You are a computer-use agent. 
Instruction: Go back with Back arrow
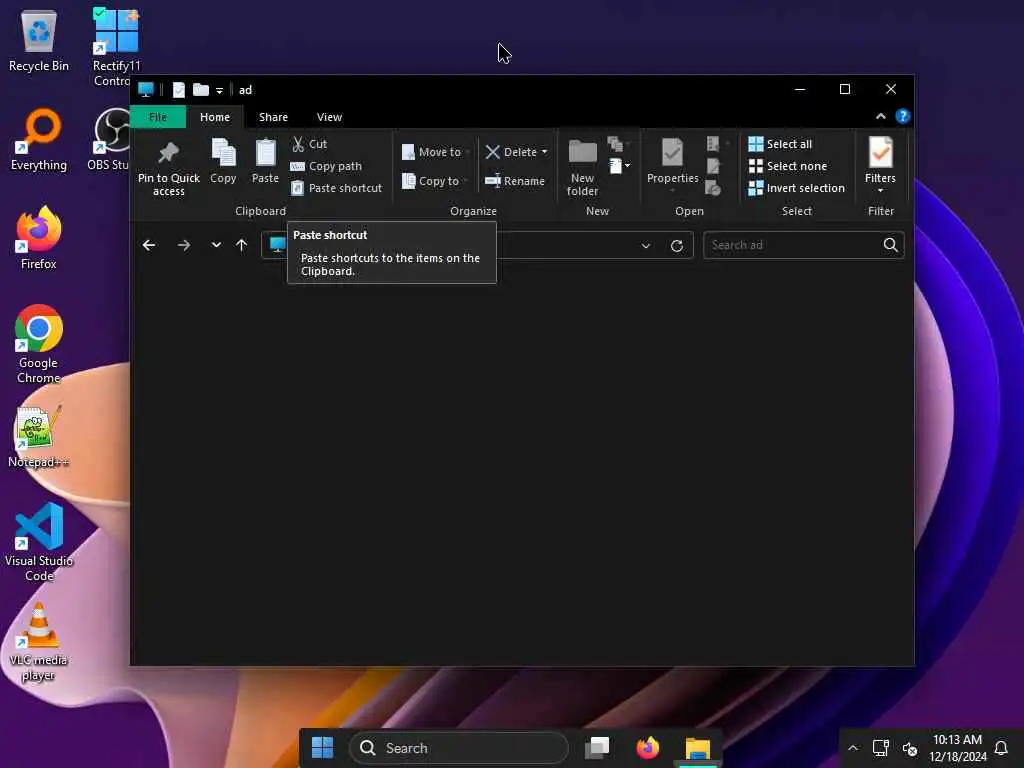149,245
